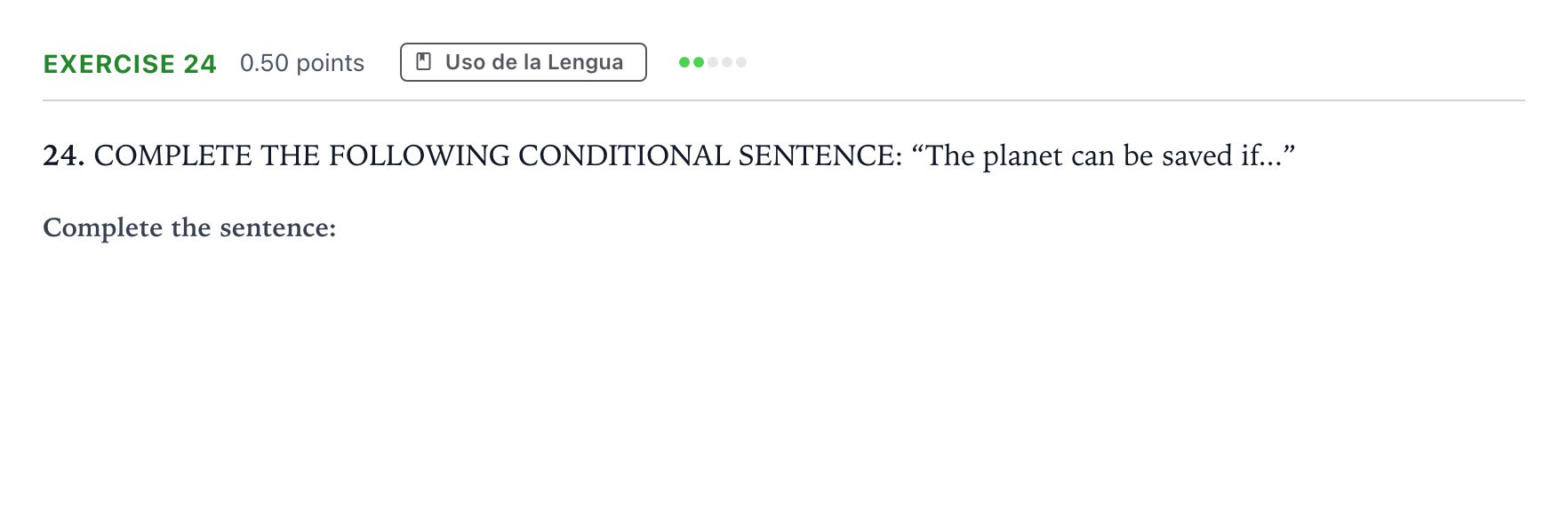Click the word COMPLETE in the question

[x=173, y=155]
